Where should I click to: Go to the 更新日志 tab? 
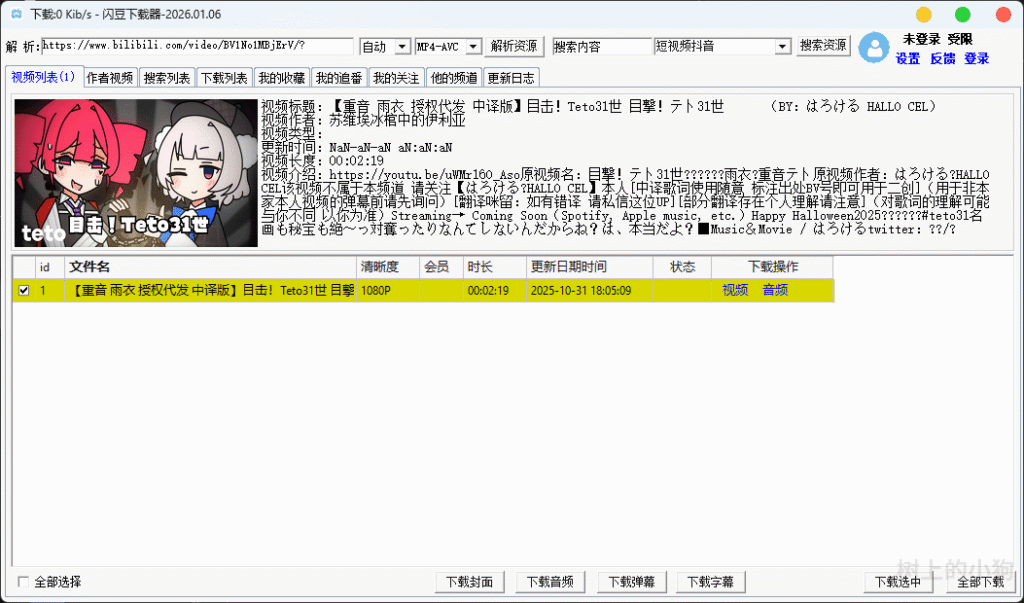point(511,78)
